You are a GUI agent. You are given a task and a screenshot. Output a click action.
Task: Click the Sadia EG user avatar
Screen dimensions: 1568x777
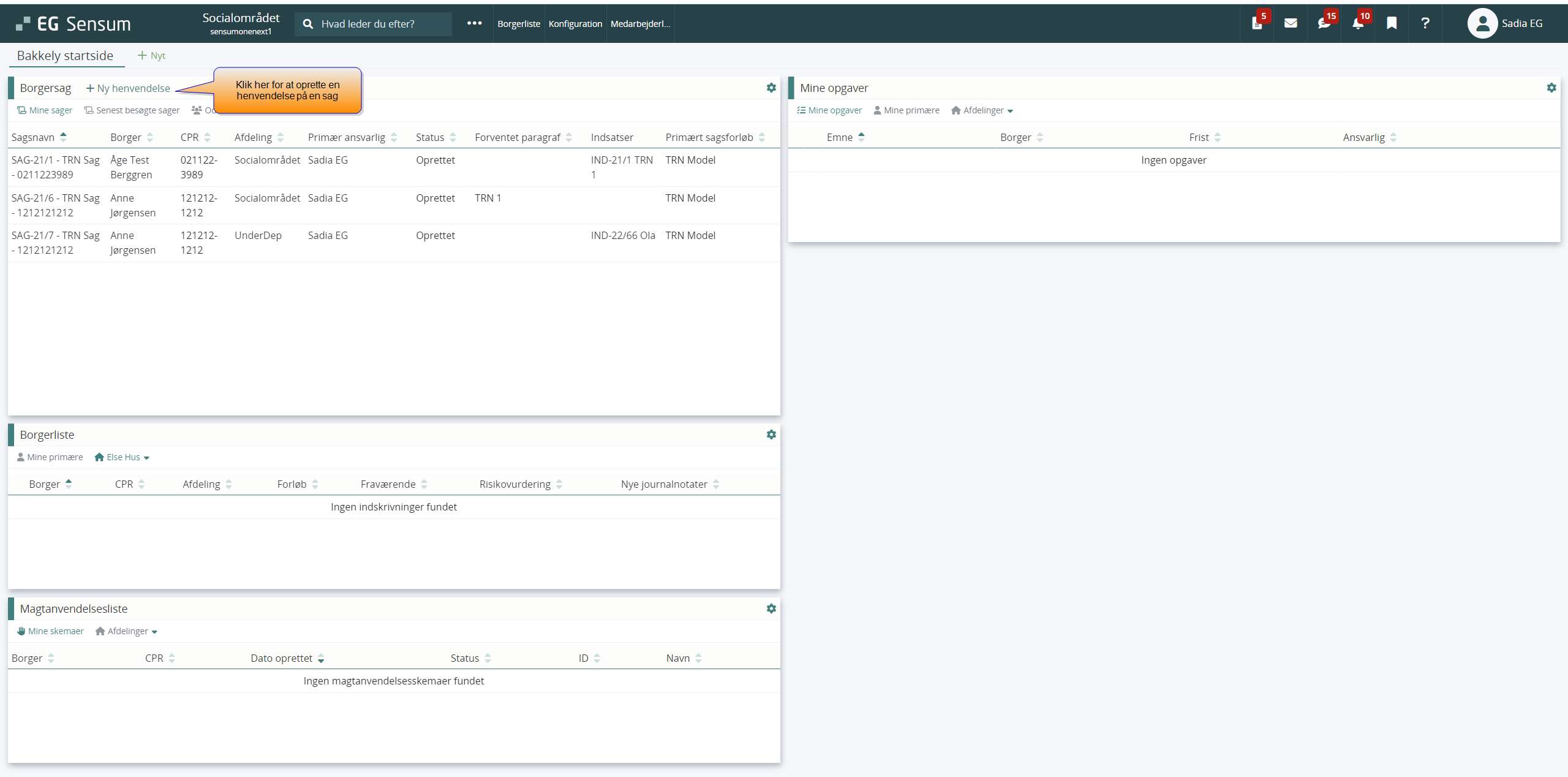[x=1482, y=23]
